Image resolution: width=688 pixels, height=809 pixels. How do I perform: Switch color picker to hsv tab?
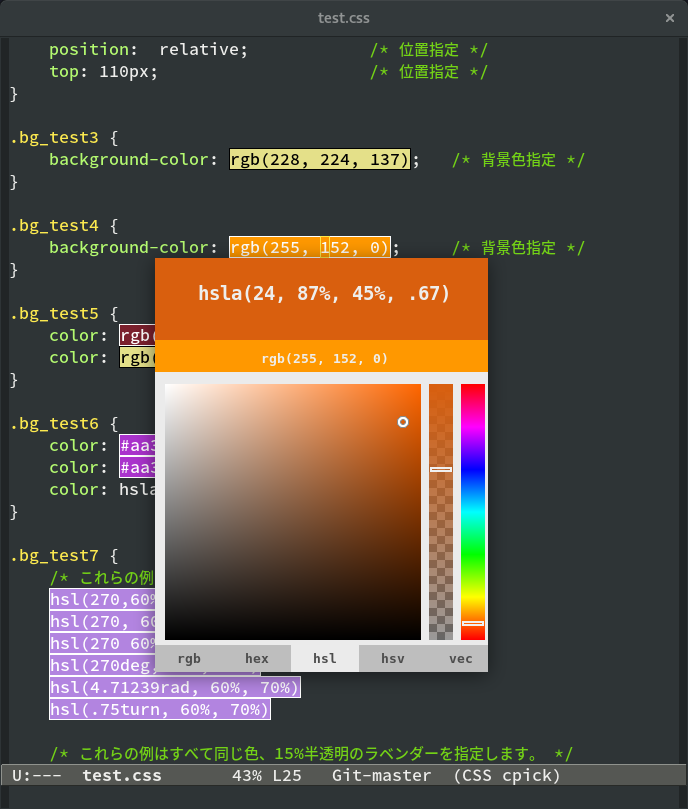[393, 658]
